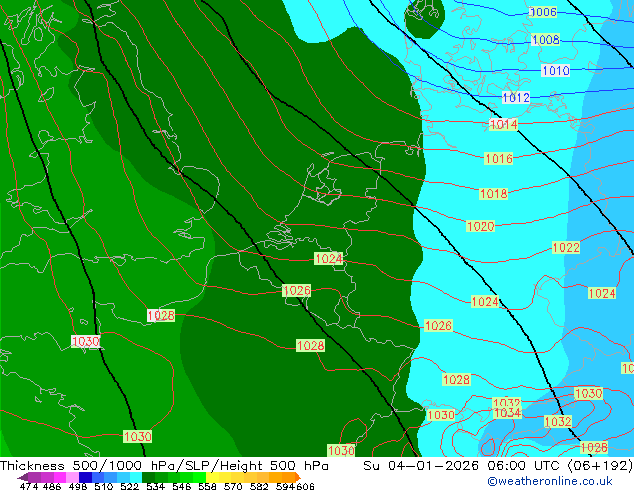Click the white-background 1030 label
Viewport: 634px width, 490px height.
pos(85,341)
